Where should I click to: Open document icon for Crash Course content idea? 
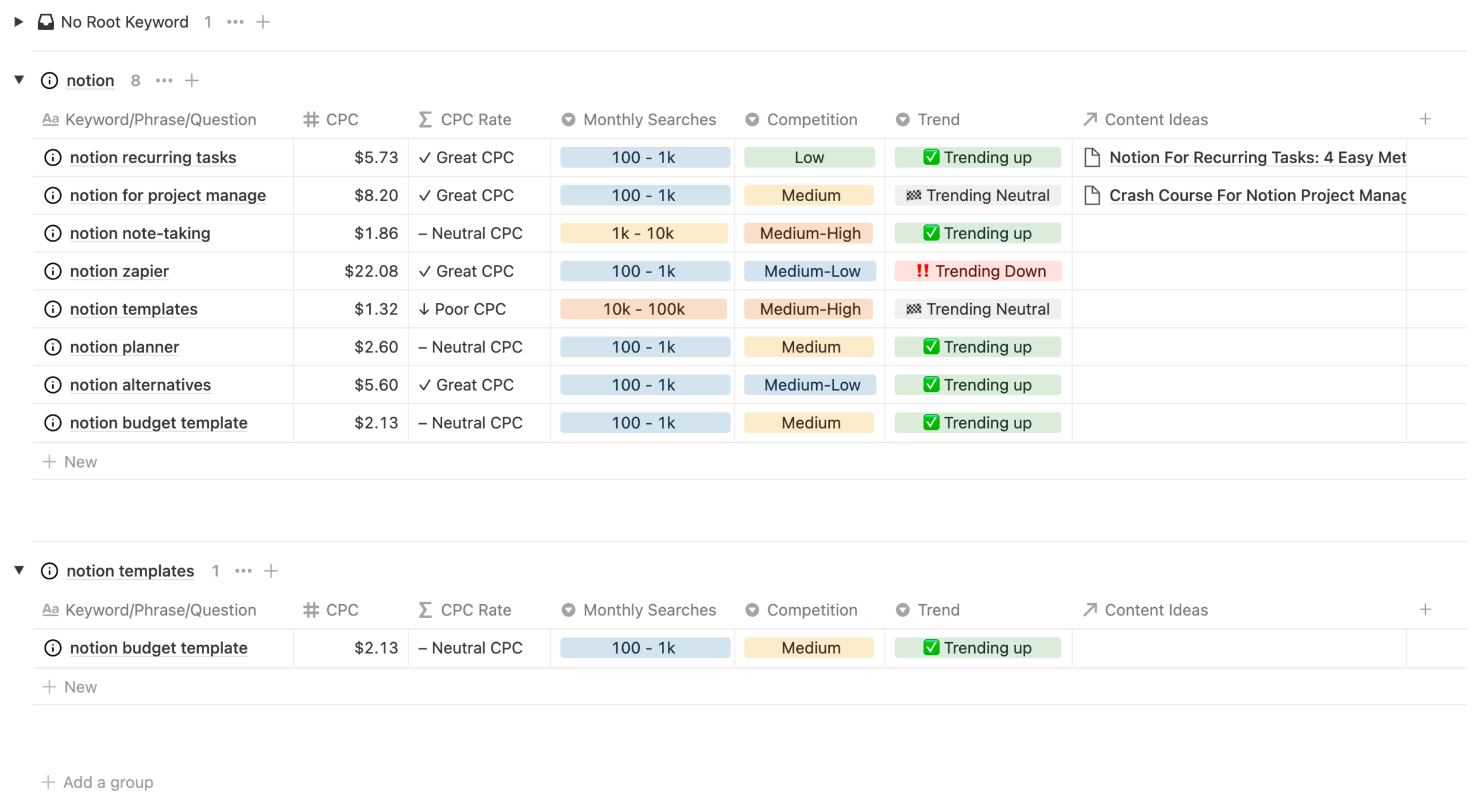point(1092,195)
